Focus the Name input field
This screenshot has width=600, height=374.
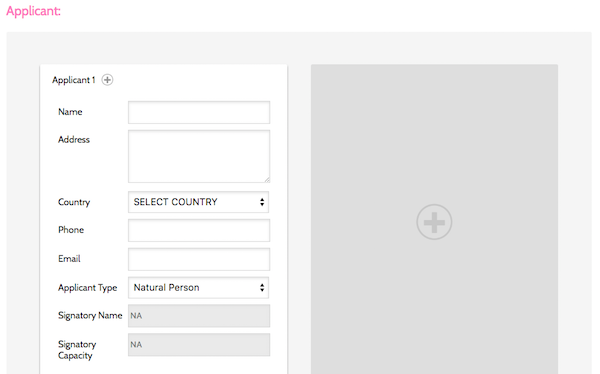tap(199, 112)
